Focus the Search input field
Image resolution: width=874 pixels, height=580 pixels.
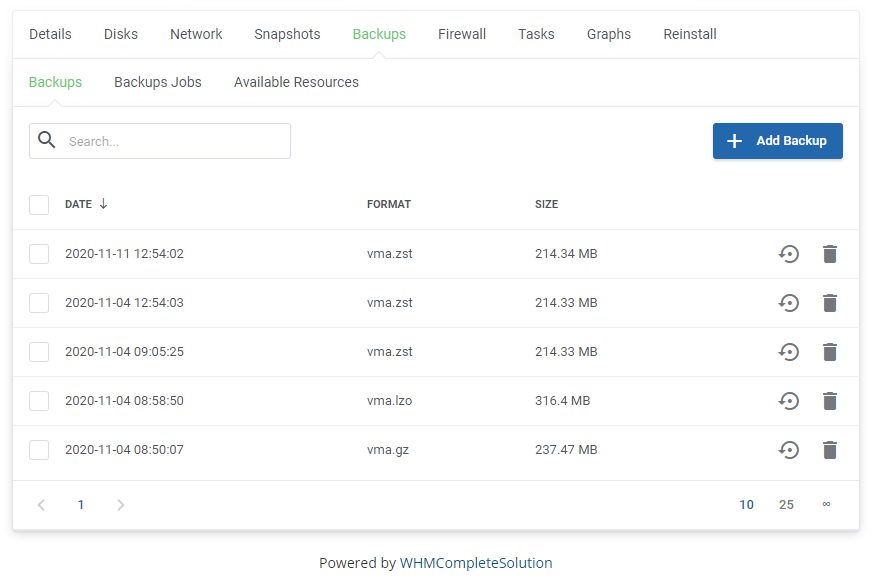pyautogui.click(x=160, y=141)
